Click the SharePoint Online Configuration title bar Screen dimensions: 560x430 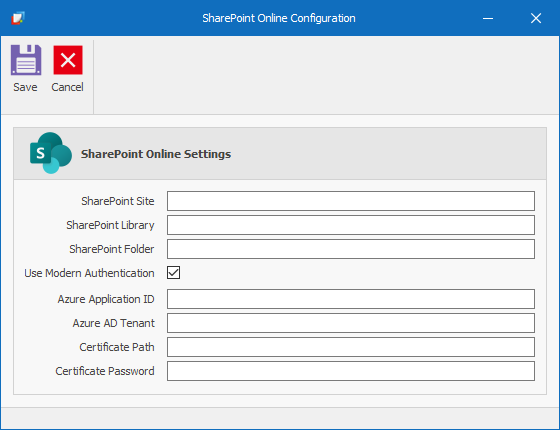click(x=279, y=18)
